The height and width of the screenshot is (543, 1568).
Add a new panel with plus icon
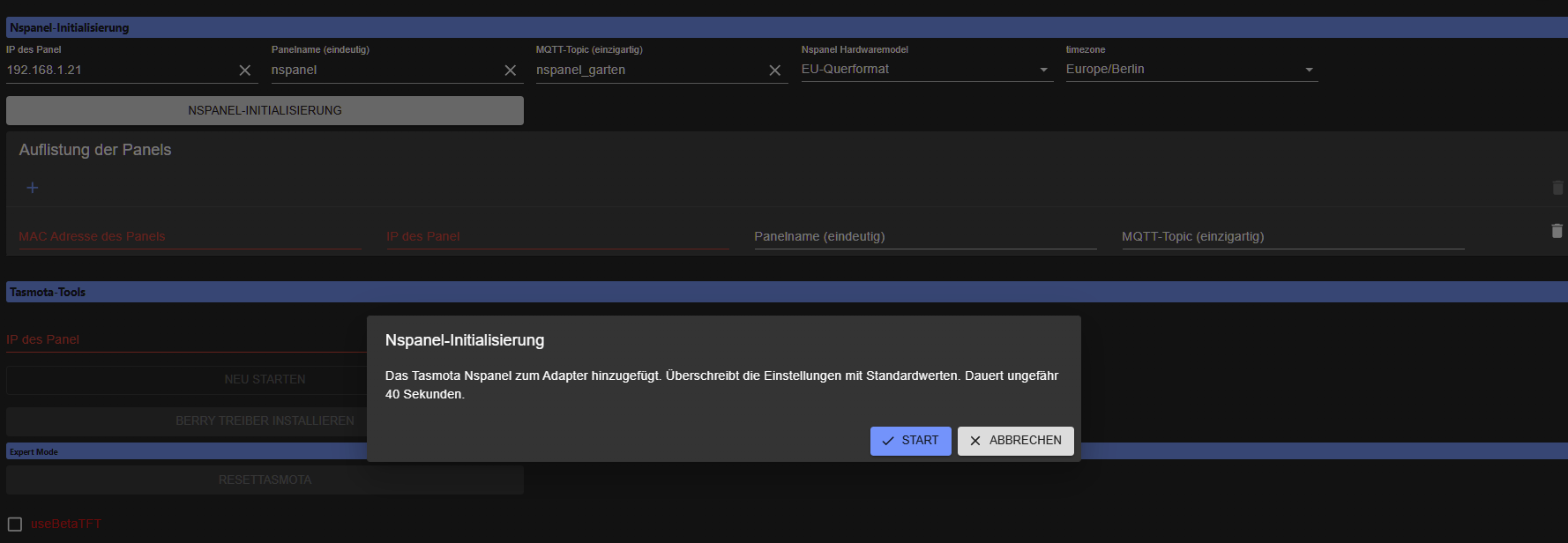point(33,188)
